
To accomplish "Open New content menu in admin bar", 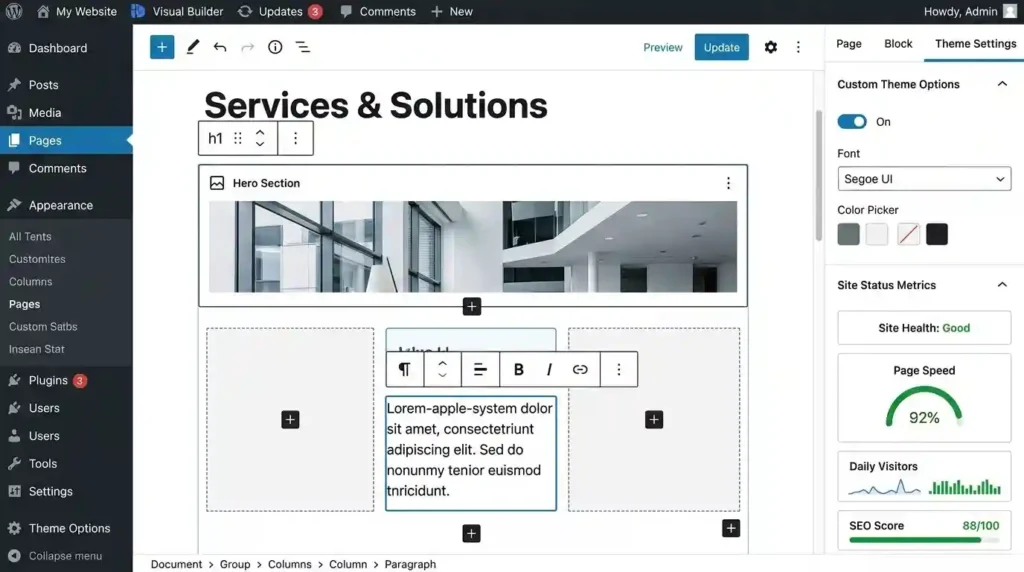I will point(452,11).
